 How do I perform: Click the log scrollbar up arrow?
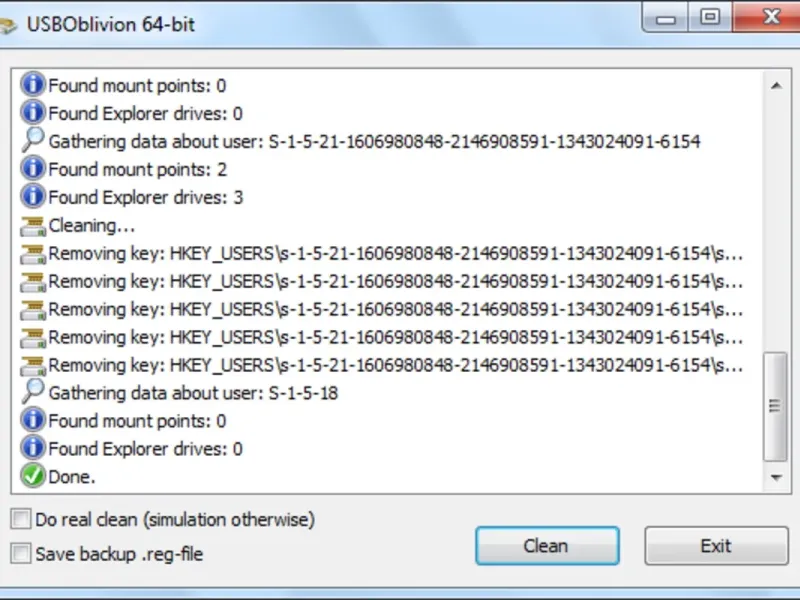[777, 85]
